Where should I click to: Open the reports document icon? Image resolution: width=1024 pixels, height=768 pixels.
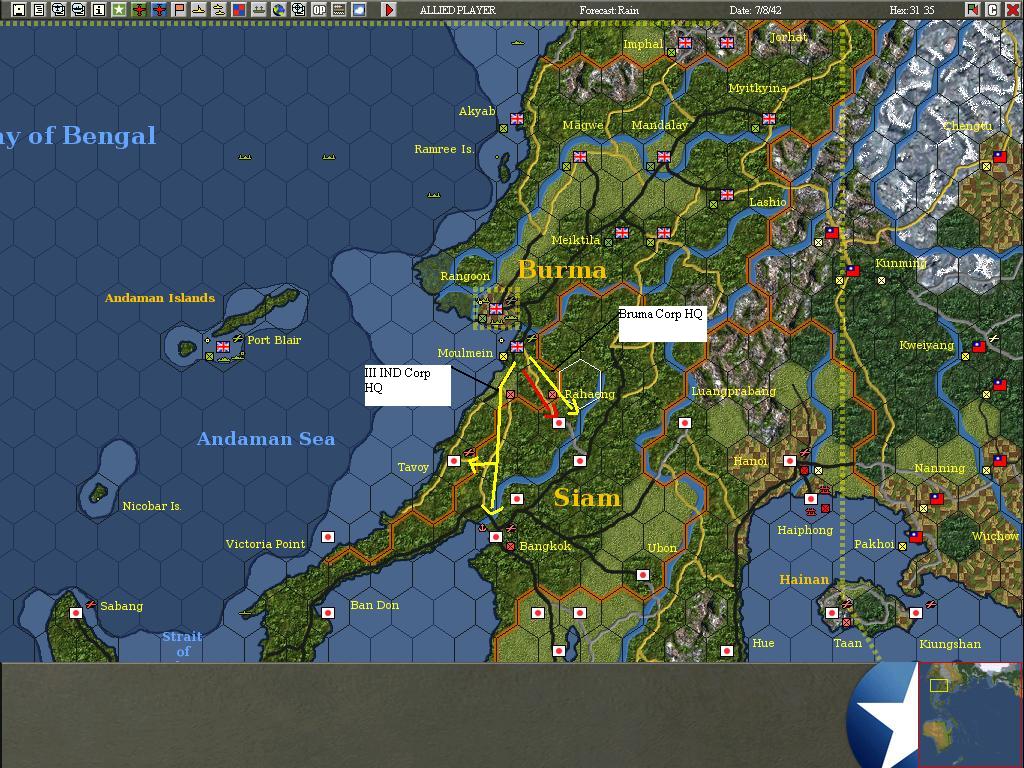coord(39,9)
